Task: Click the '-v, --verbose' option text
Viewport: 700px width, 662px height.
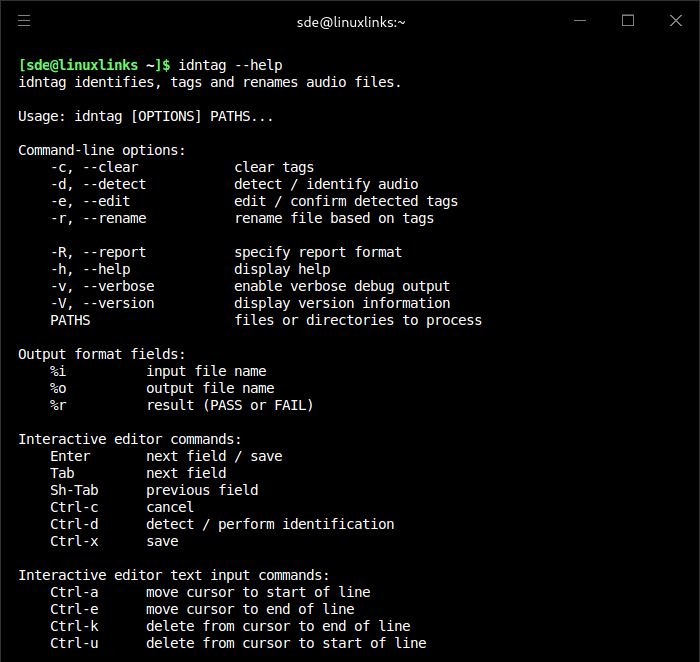Action: tap(102, 286)
